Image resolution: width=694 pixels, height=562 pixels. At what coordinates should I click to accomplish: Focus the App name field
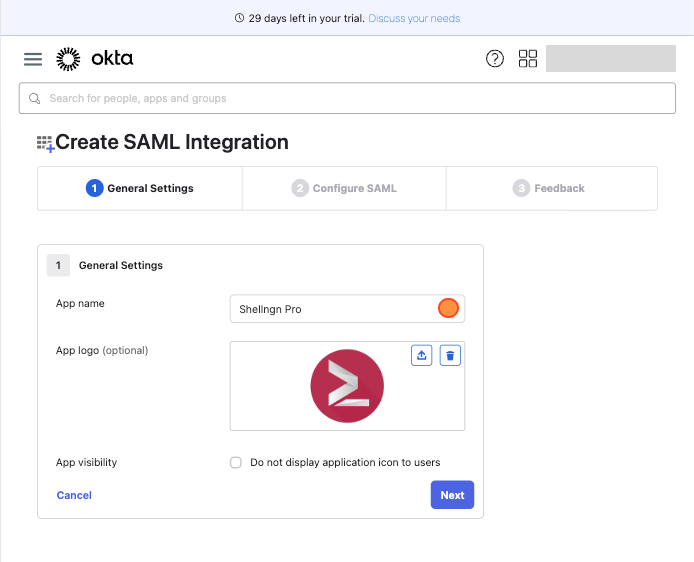click(347, 309)
